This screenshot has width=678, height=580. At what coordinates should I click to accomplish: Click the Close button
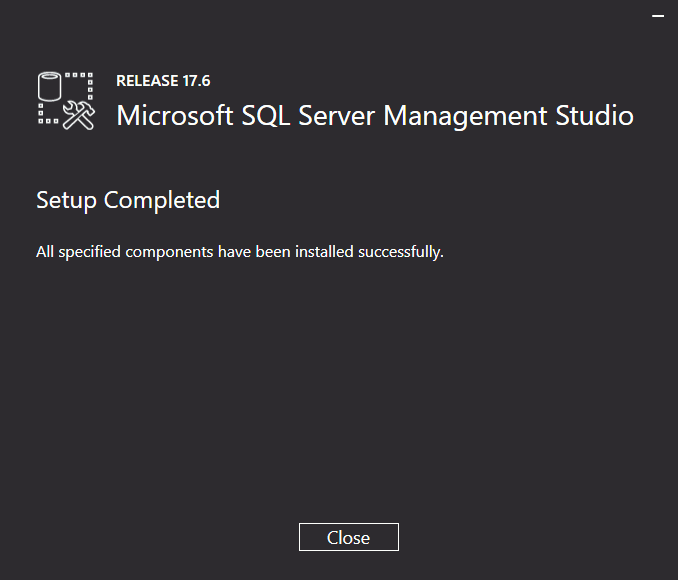pos(348,537)
